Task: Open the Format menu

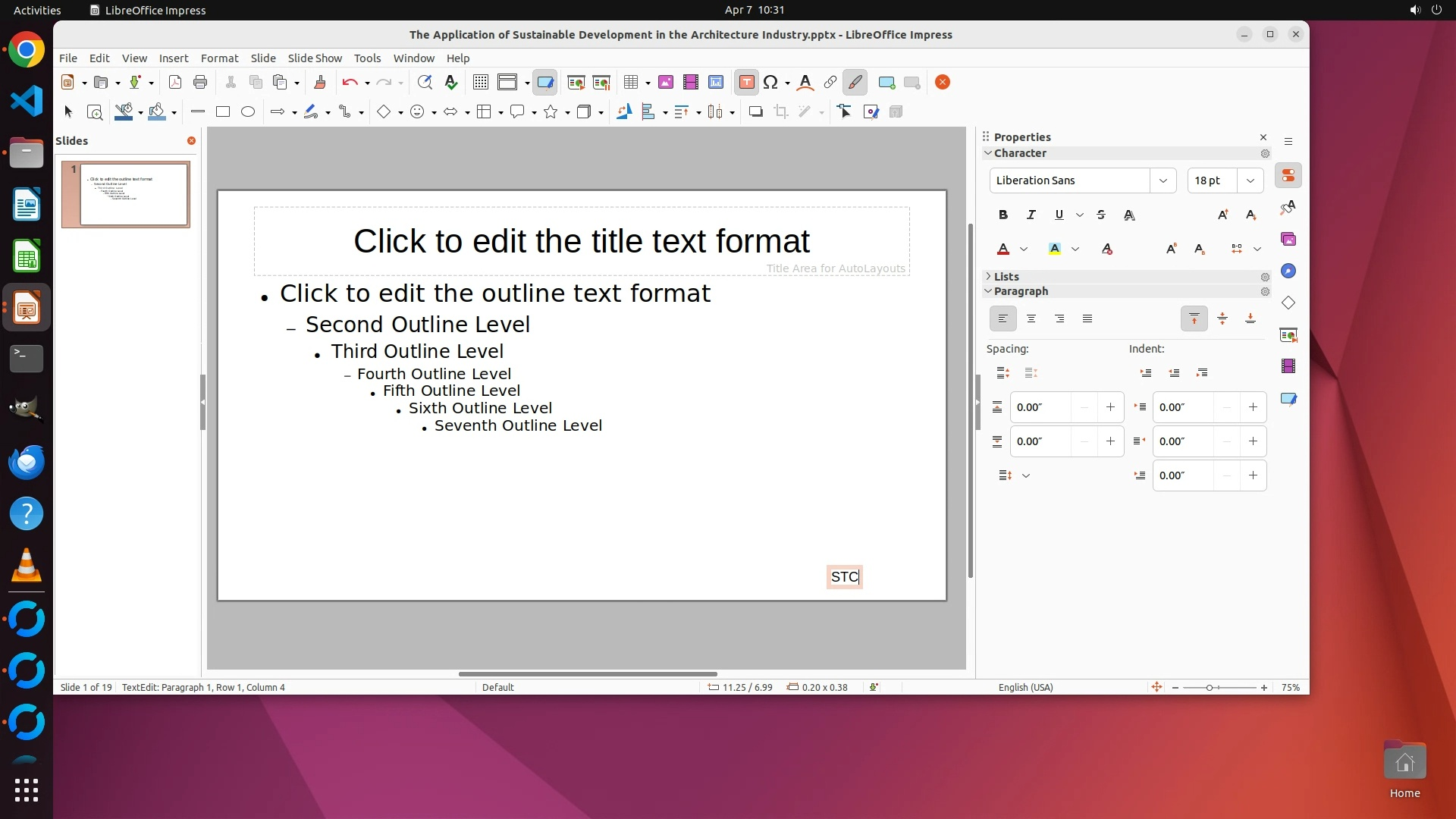Action: point(219,58)
